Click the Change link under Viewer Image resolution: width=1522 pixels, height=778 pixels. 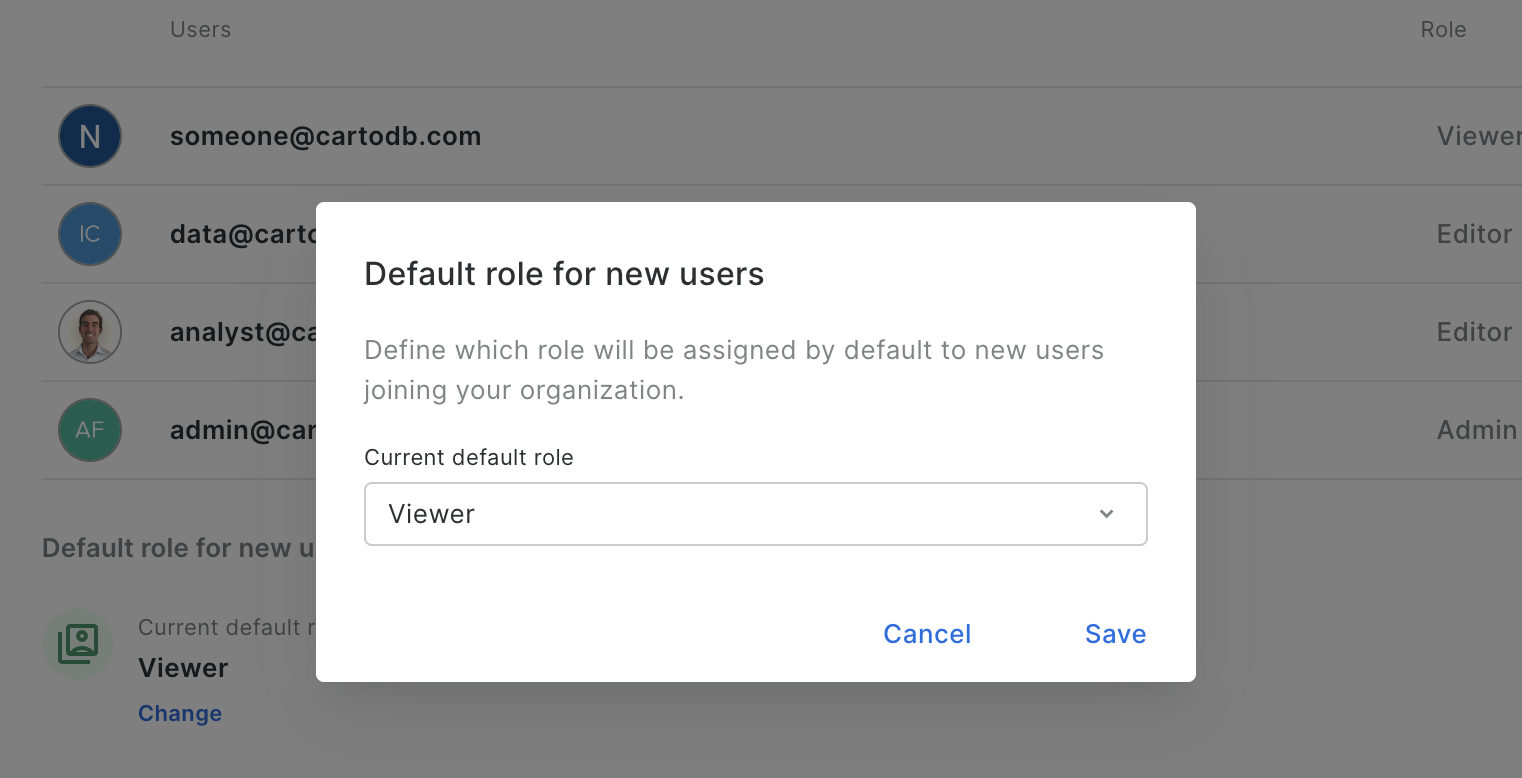tap(180, 713)
